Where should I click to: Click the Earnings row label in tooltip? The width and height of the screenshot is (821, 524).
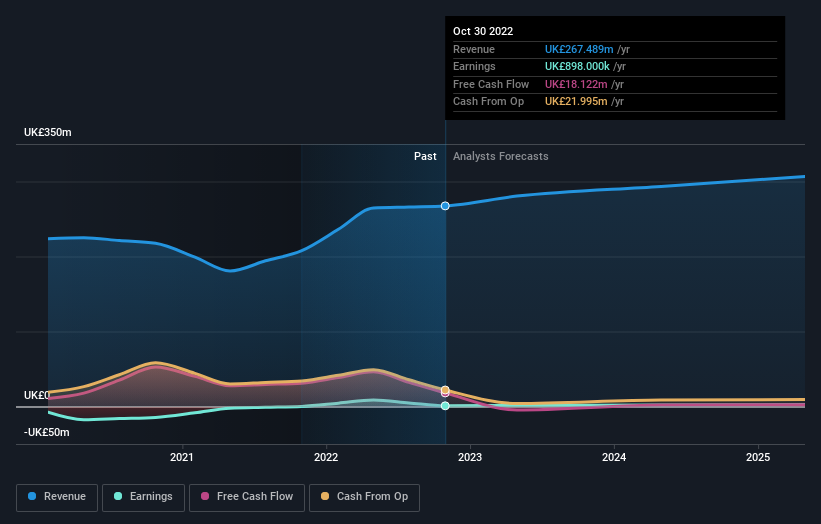474,66
